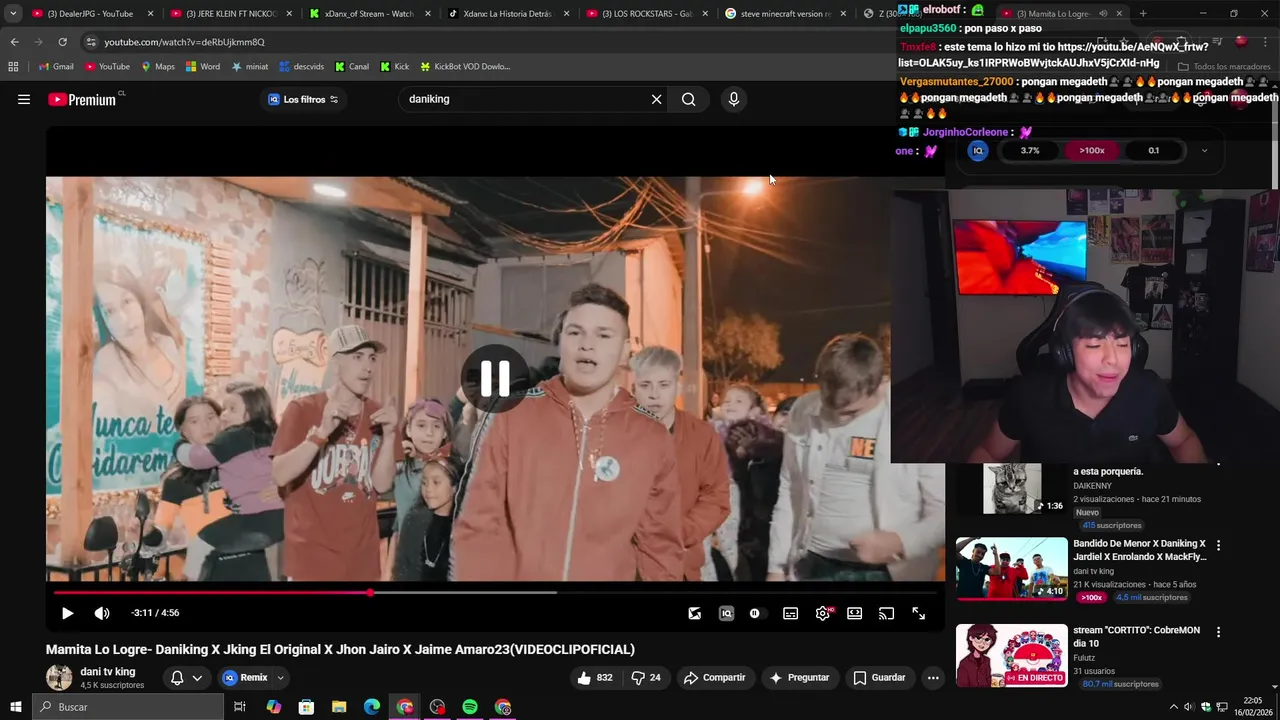
Task: Clear the search text with the X icon
Action: click(656, 99)
